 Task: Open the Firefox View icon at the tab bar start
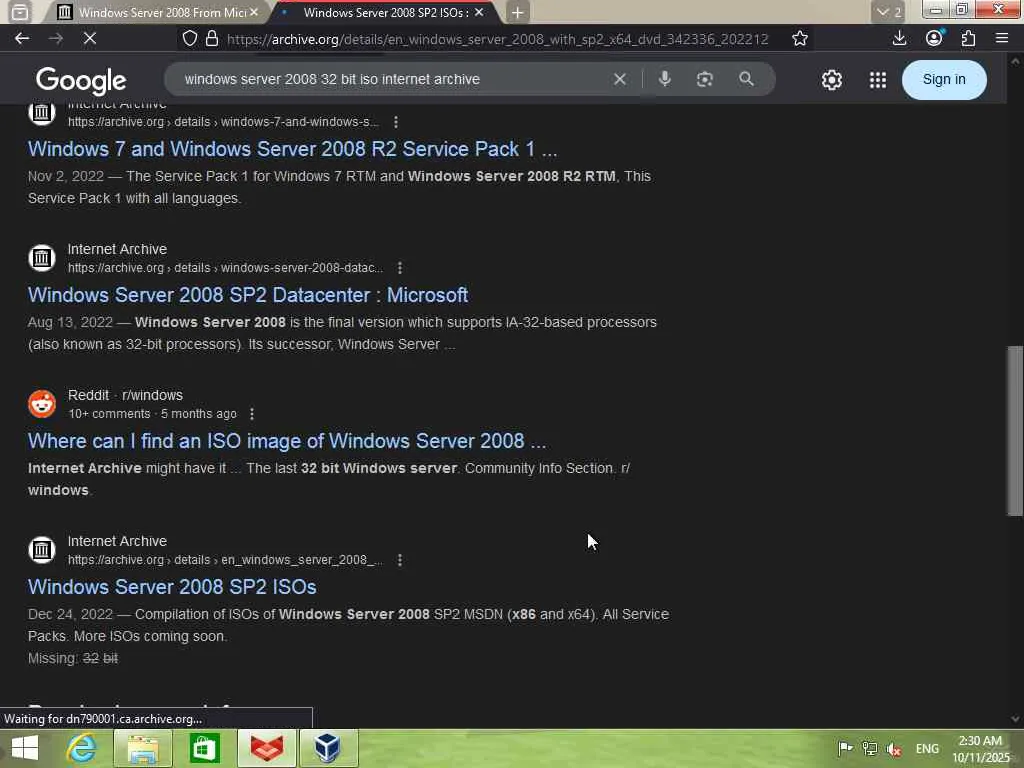[x=20, y=12]
